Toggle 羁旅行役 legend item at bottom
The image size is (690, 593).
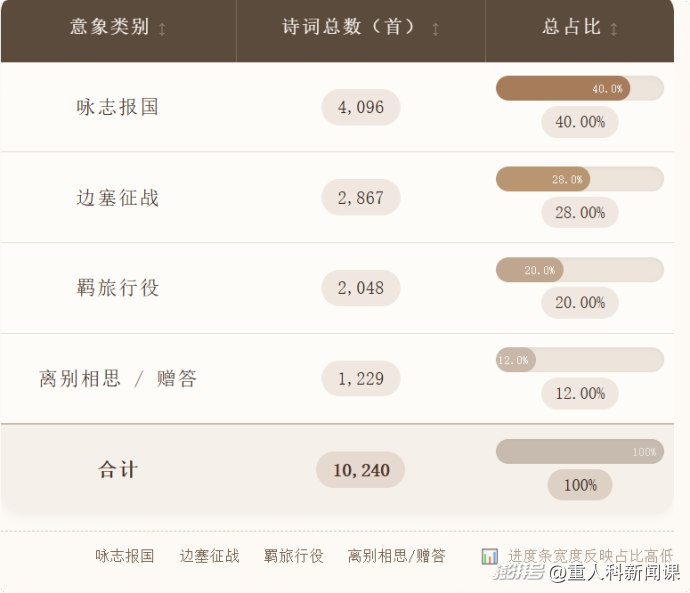click(294, 556)
